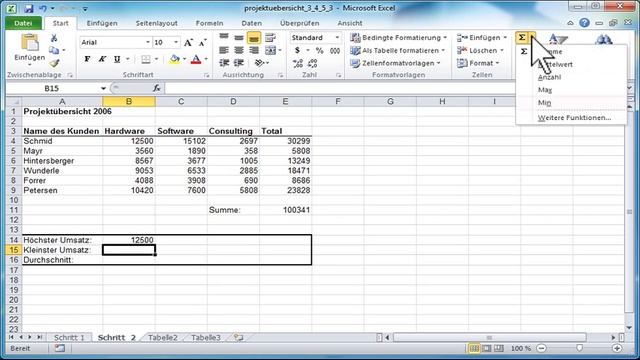Zoom in with the plus button
The height and width of the screenshot is (360, 640).
point(617,349)
